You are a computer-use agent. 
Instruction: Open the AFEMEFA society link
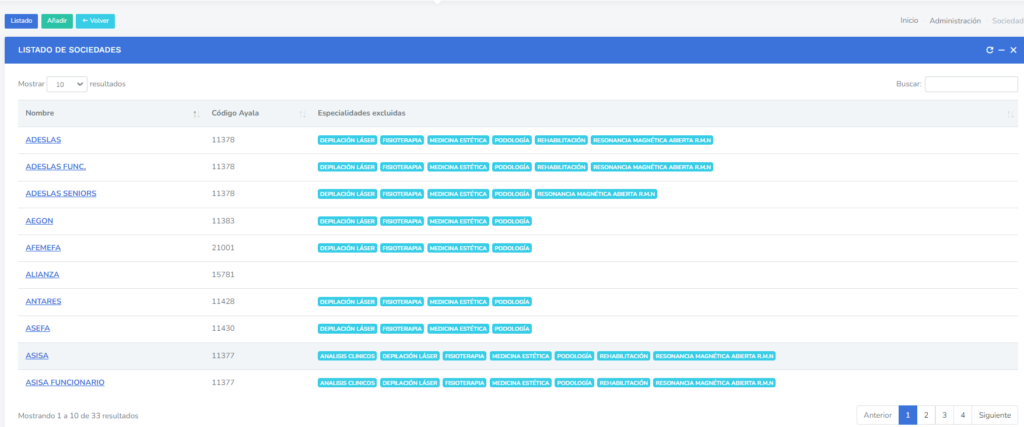(43, 247)
